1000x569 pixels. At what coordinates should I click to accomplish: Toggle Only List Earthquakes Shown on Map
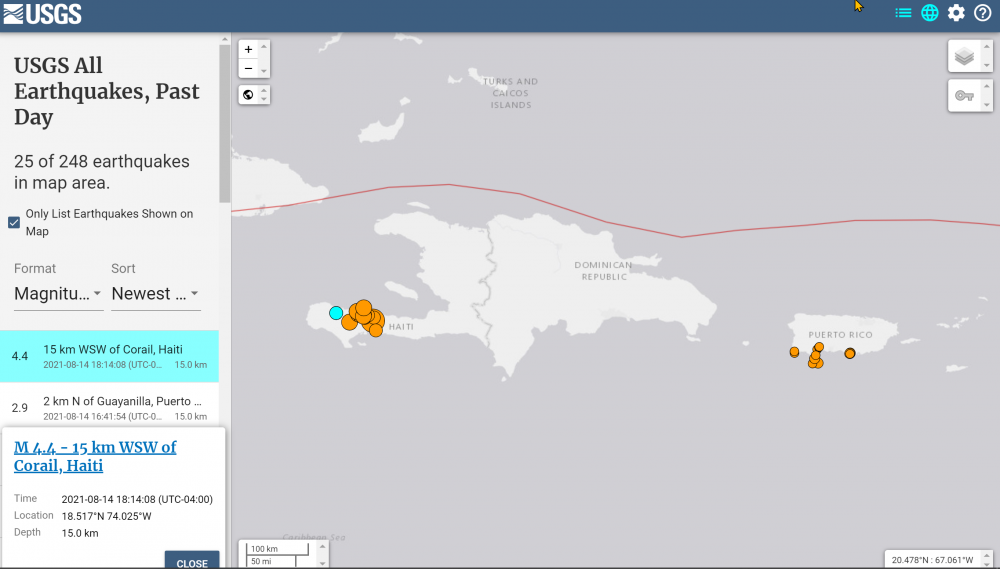coord(14,222)
